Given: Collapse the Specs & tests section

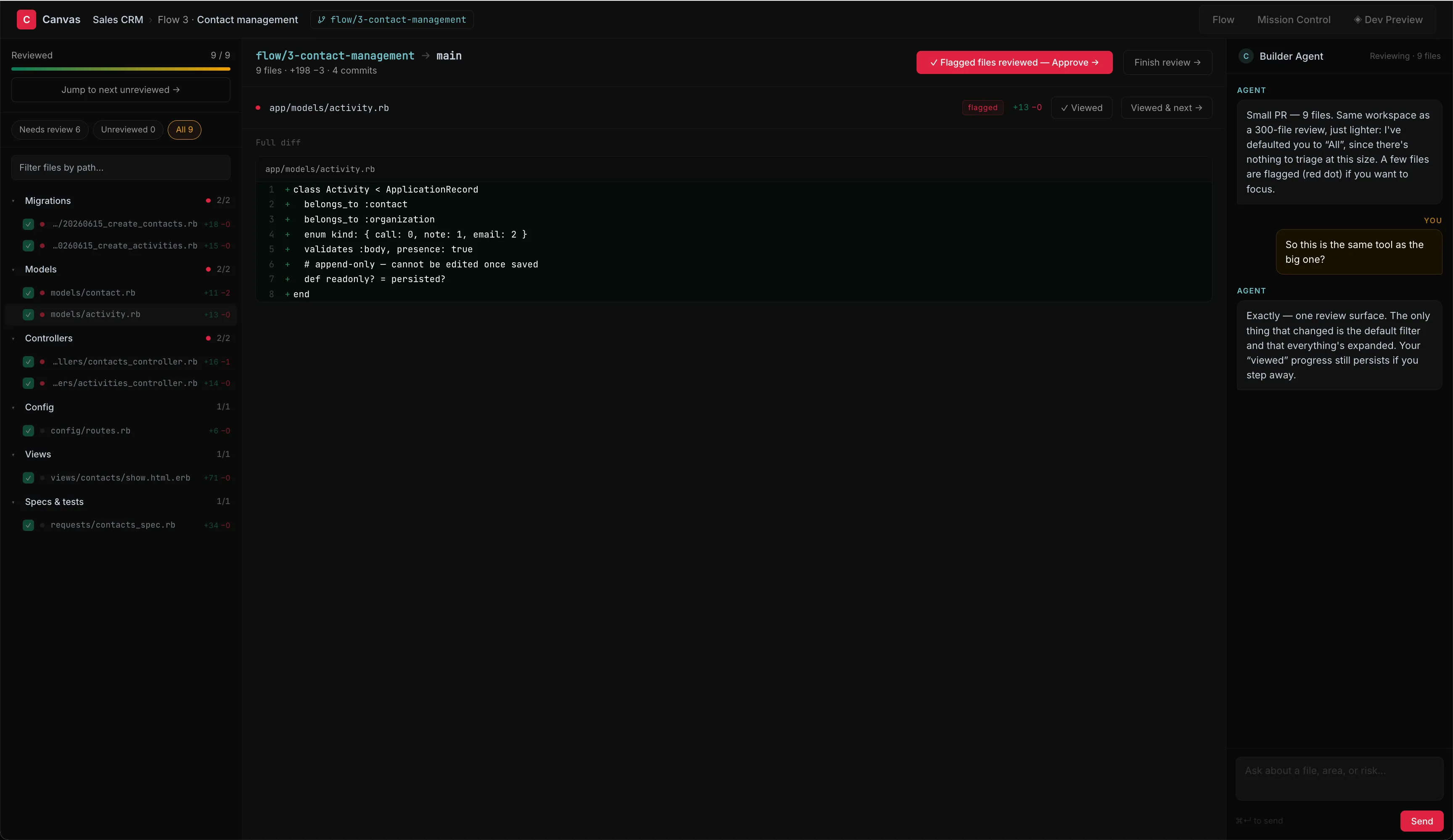Looking at the screenshot, I should pos(13,502).
